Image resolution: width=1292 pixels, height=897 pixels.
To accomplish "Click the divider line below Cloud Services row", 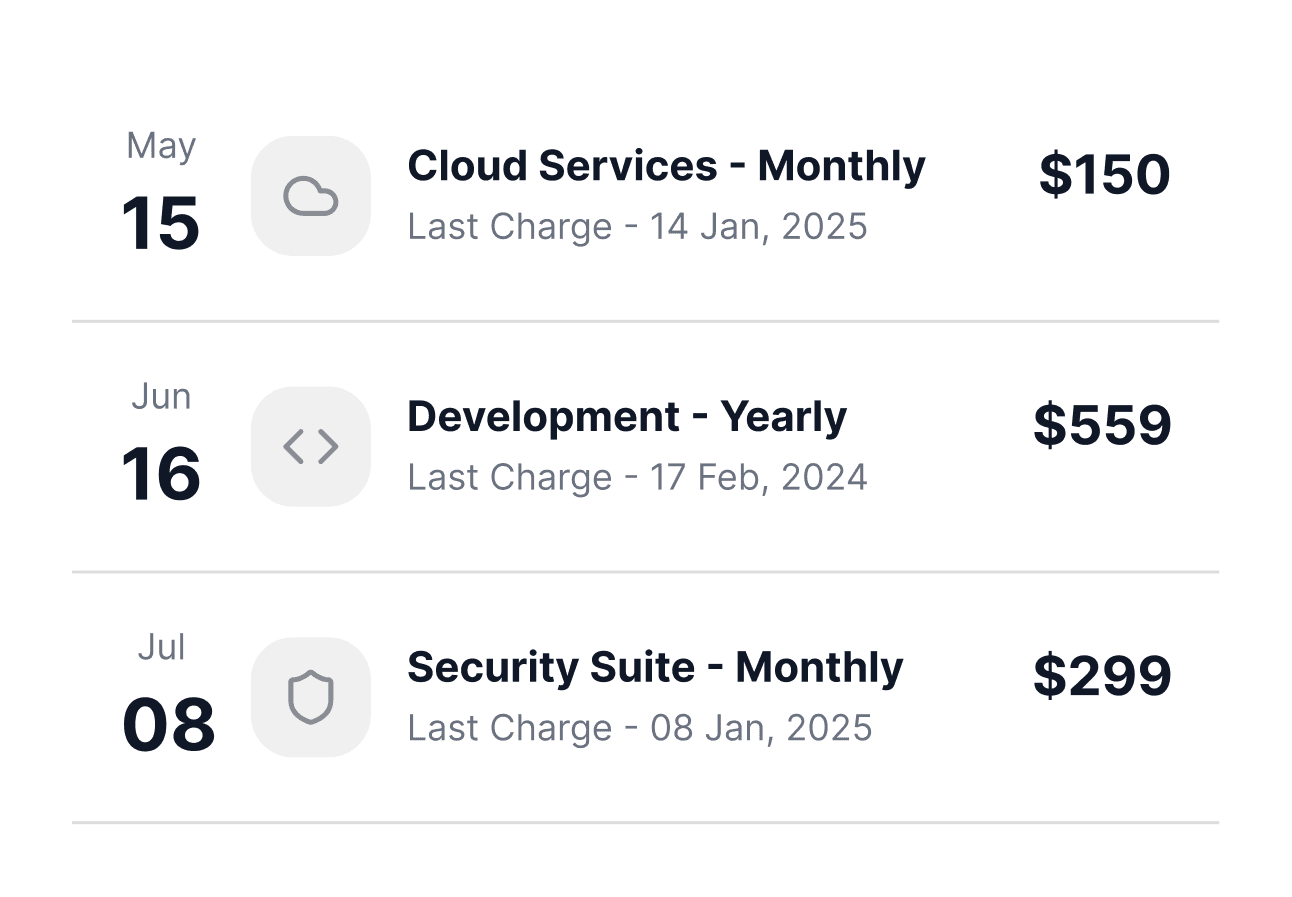I will [645, 322].
